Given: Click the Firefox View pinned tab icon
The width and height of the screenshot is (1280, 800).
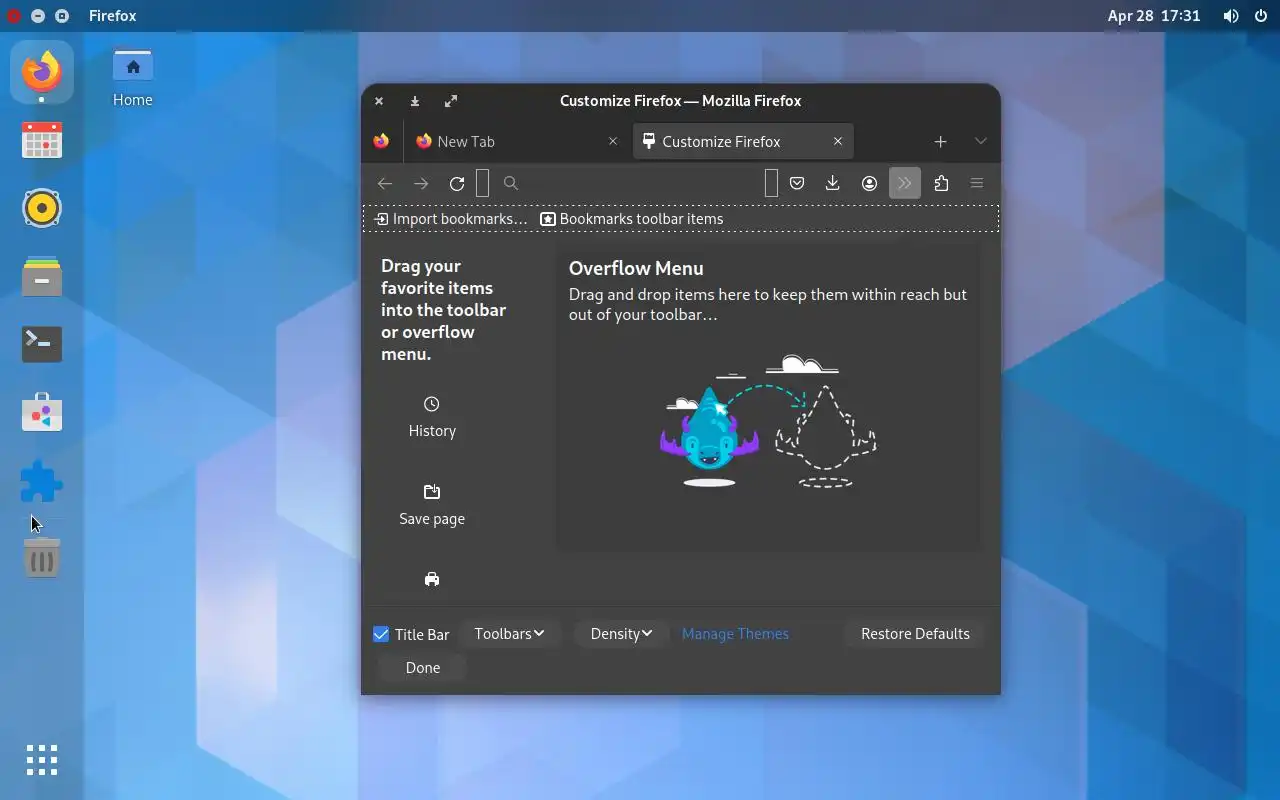Looking at the screenshot, I should click(381, 141).
